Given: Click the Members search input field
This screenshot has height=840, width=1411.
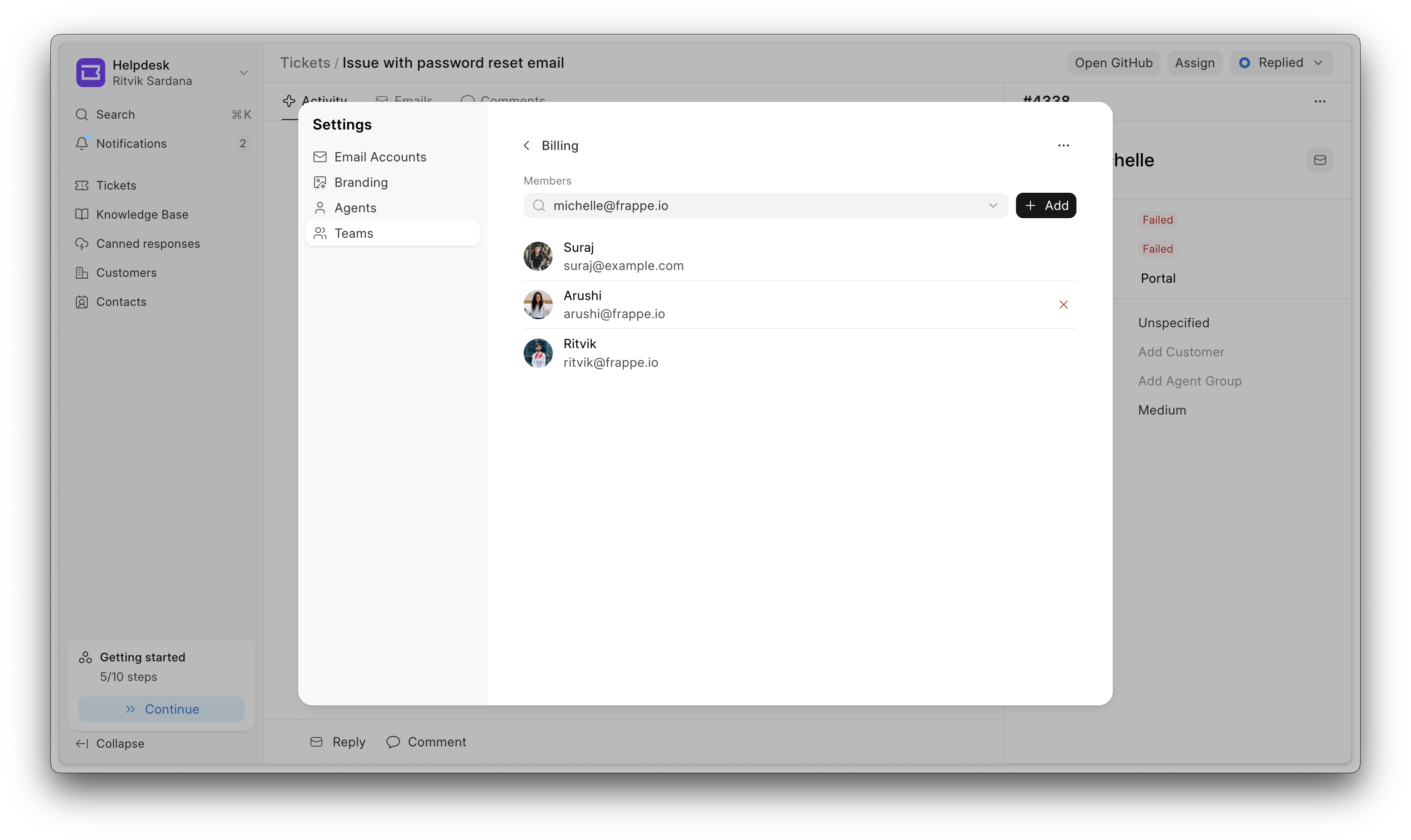Looking at the screenshot, I should pos(765,205).
